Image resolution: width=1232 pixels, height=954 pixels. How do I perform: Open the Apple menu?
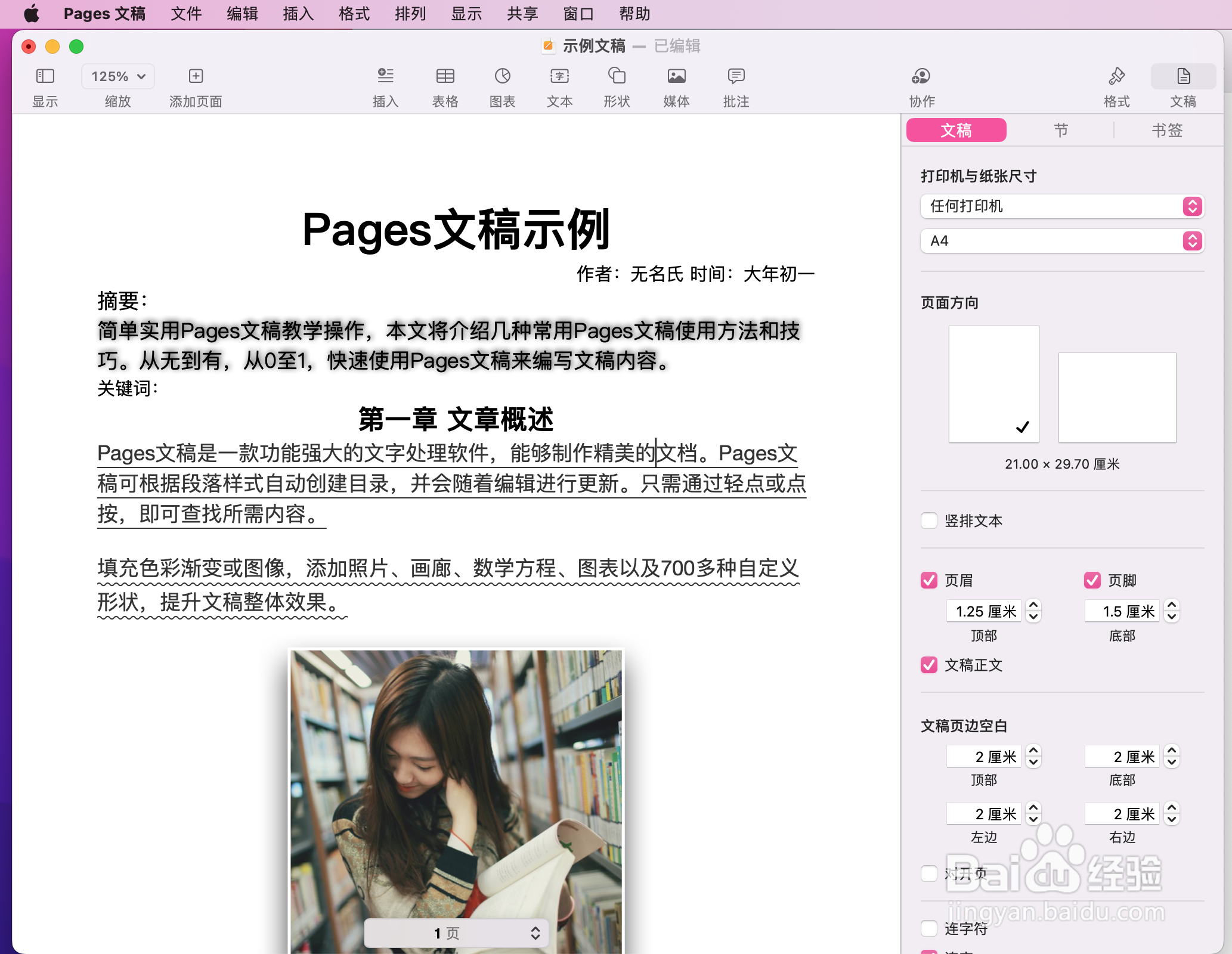(32, 14)
